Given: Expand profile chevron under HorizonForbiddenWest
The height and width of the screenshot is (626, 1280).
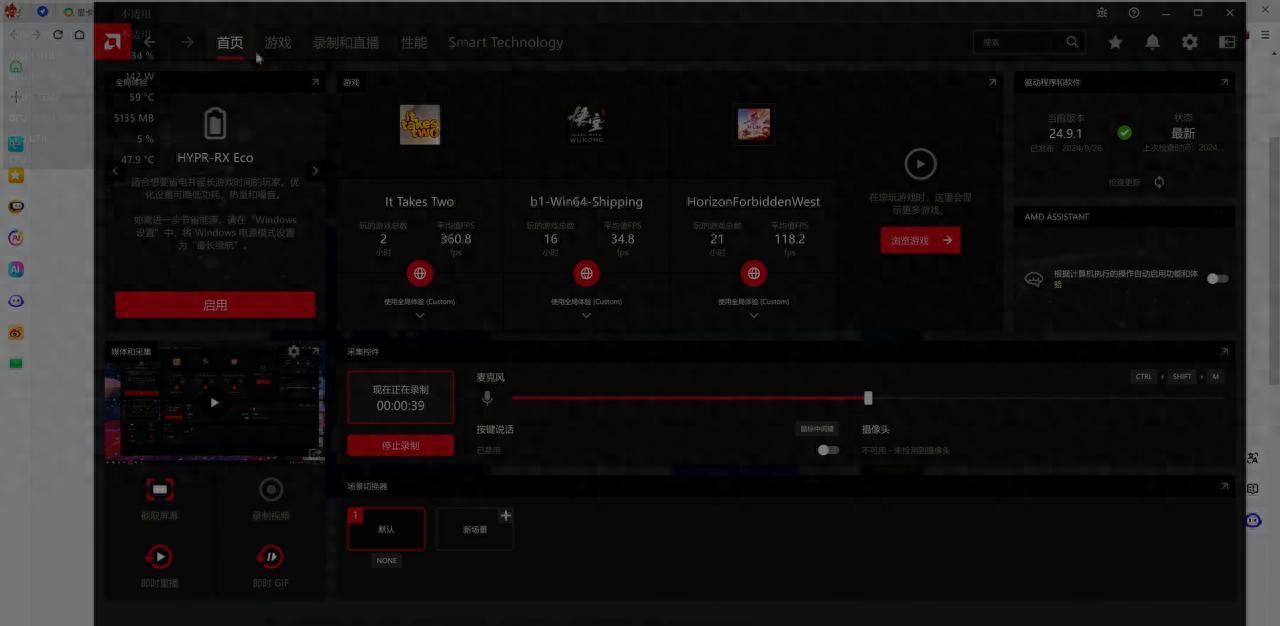Looking at the screenshot, I should [x=753, y=315].
